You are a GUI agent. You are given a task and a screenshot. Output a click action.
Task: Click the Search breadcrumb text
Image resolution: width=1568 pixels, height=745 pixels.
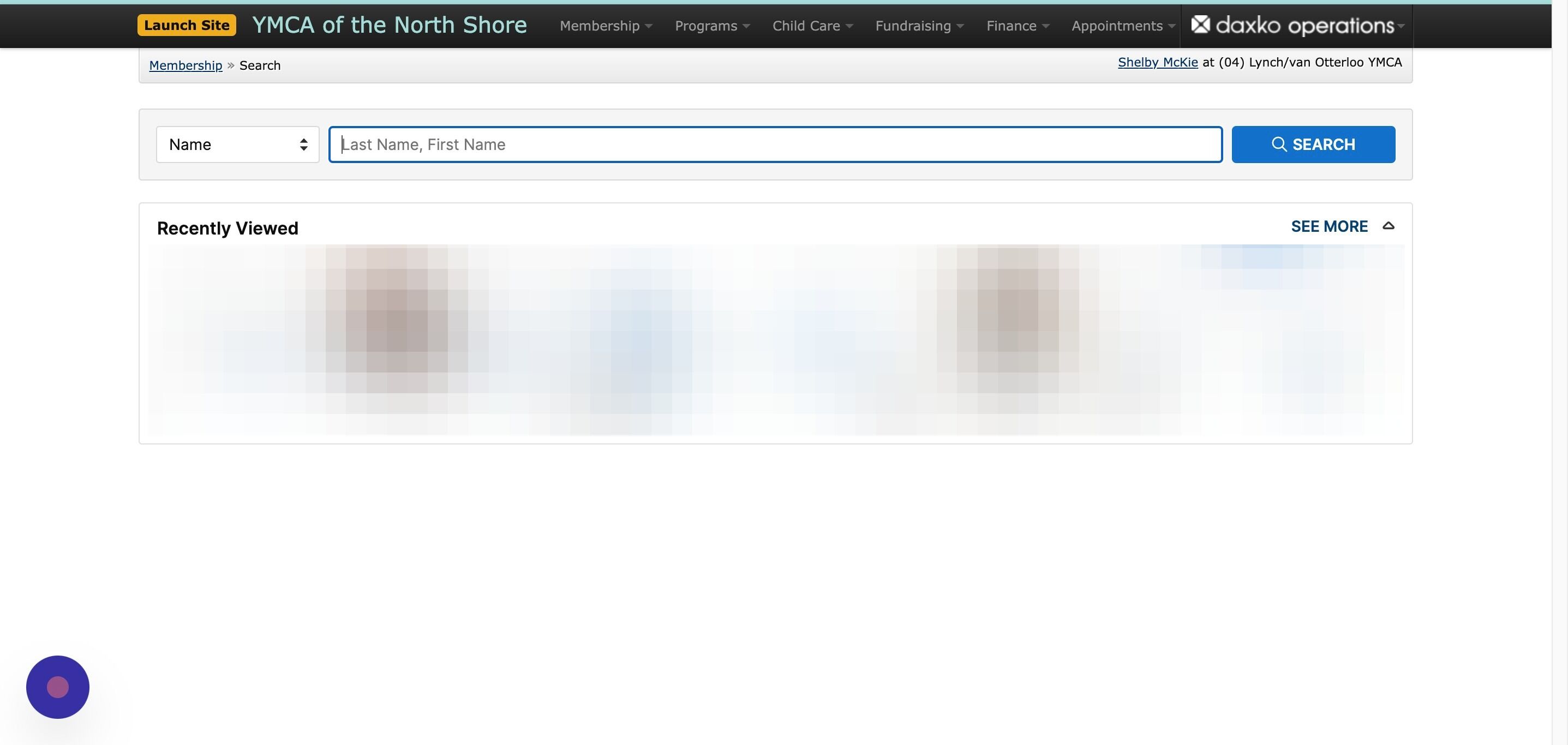[x=260, y=65]
